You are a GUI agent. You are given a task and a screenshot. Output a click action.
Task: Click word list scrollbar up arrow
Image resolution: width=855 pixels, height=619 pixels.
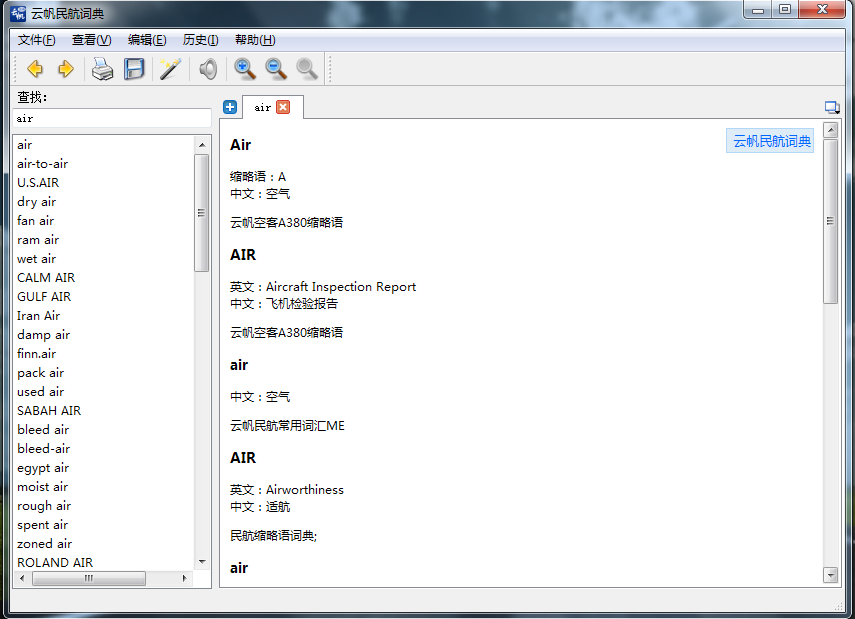click(202, 145)
